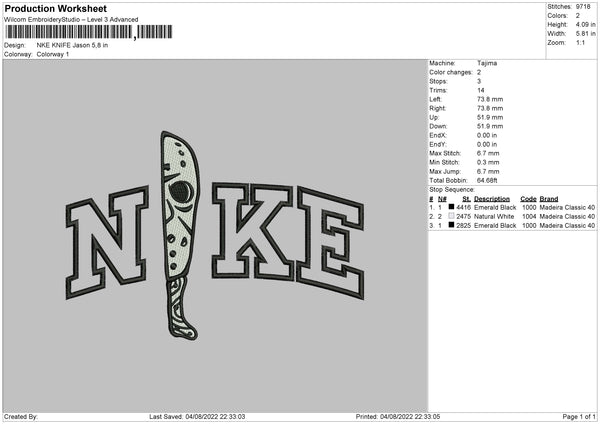The width and height of the screenshot is (600, 424).
Task: Select the Stops value 3
Action: [x=479, y=81]
